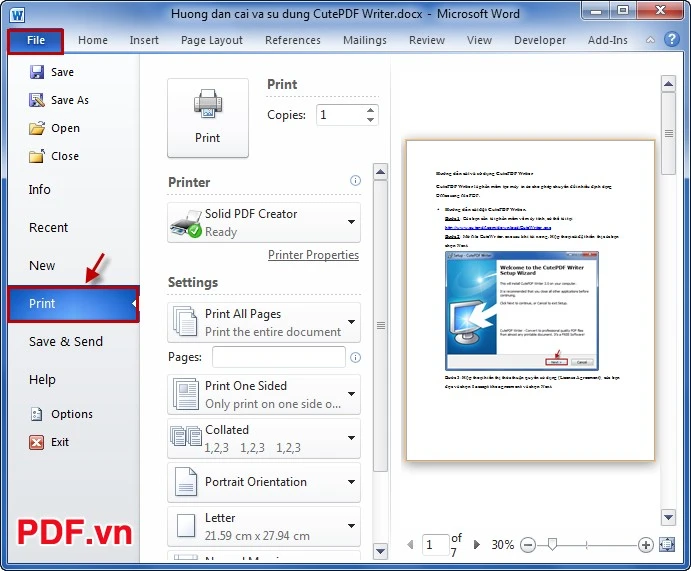This screenshot has width=691, height=571.
Task: Click the Close folder icon
Action: coord(37,156)
